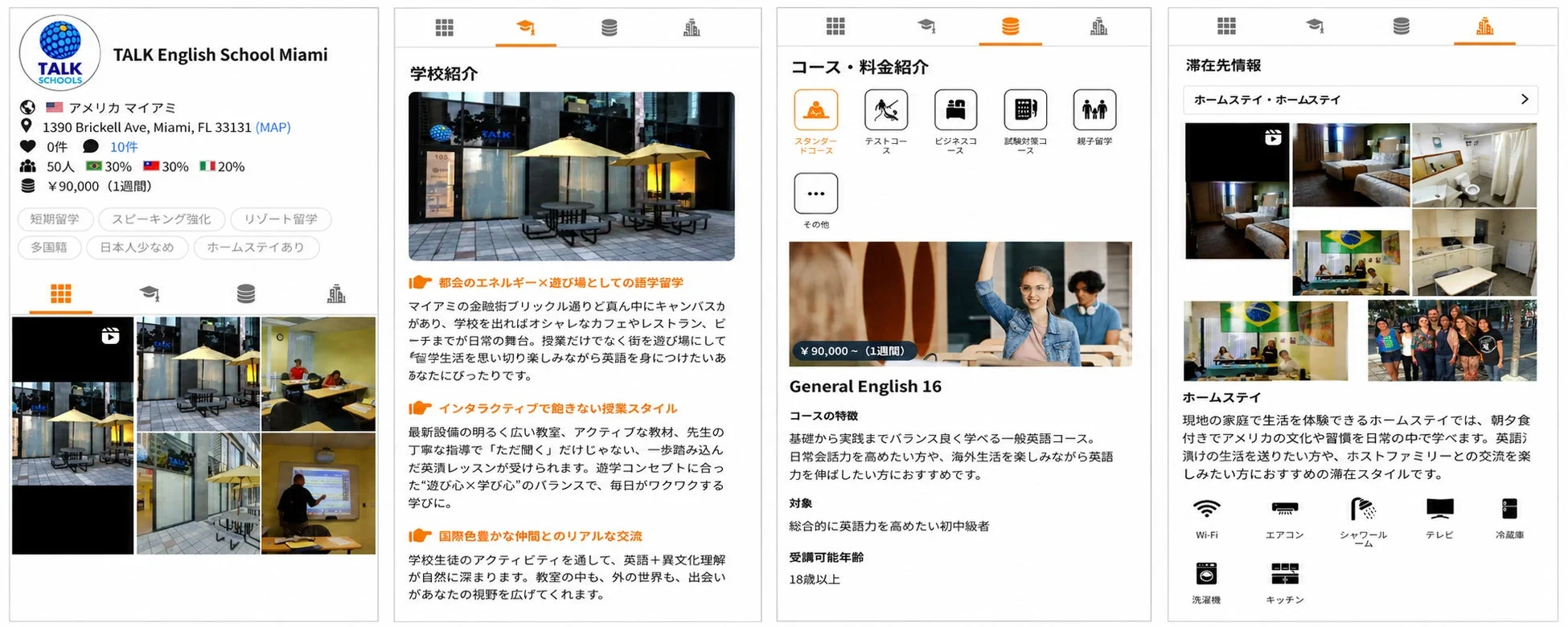Open the General English 16 course photo
This screenshot has height=627, width=1568.
(960, 304)
